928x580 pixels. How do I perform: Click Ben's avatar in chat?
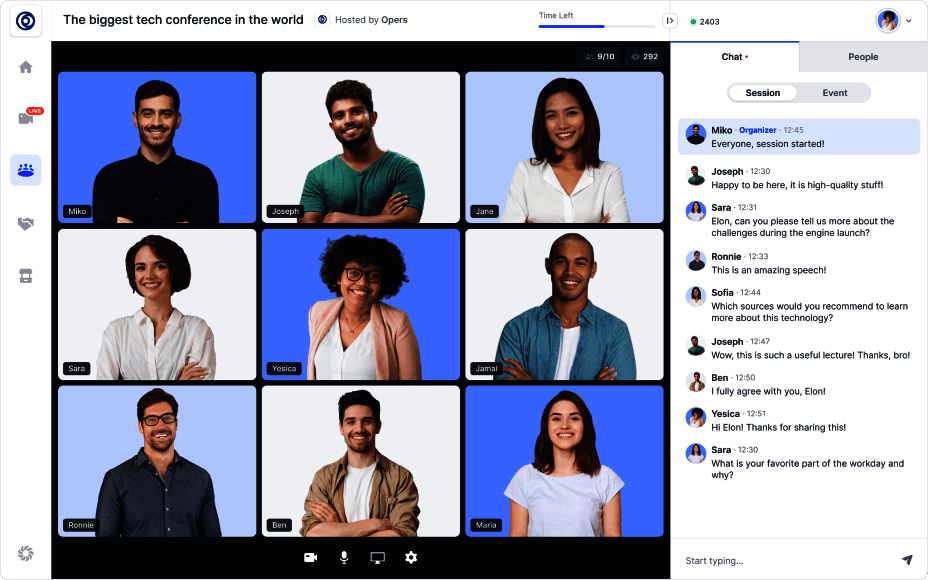(695, 382)
